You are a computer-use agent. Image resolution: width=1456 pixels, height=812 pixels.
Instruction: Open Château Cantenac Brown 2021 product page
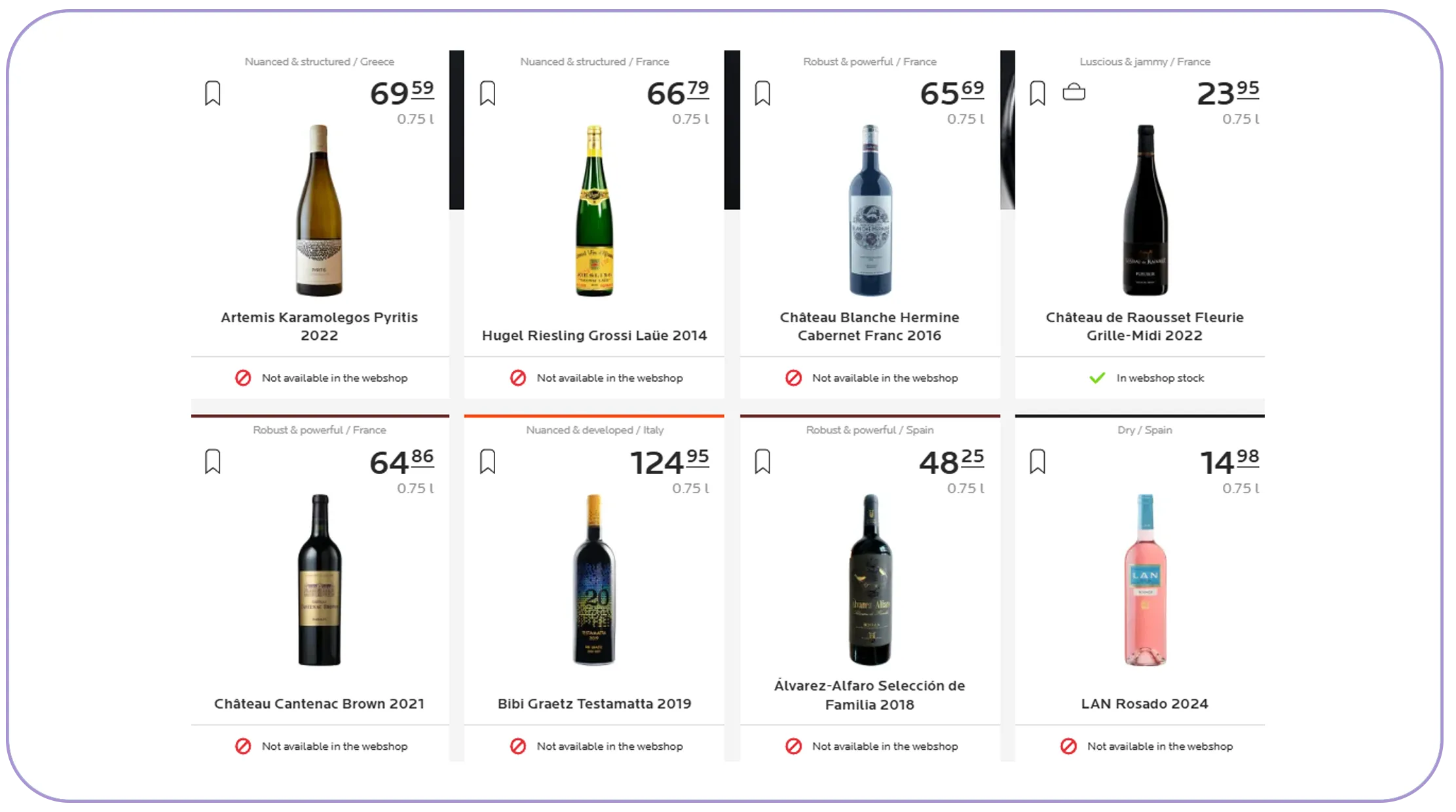319,703
